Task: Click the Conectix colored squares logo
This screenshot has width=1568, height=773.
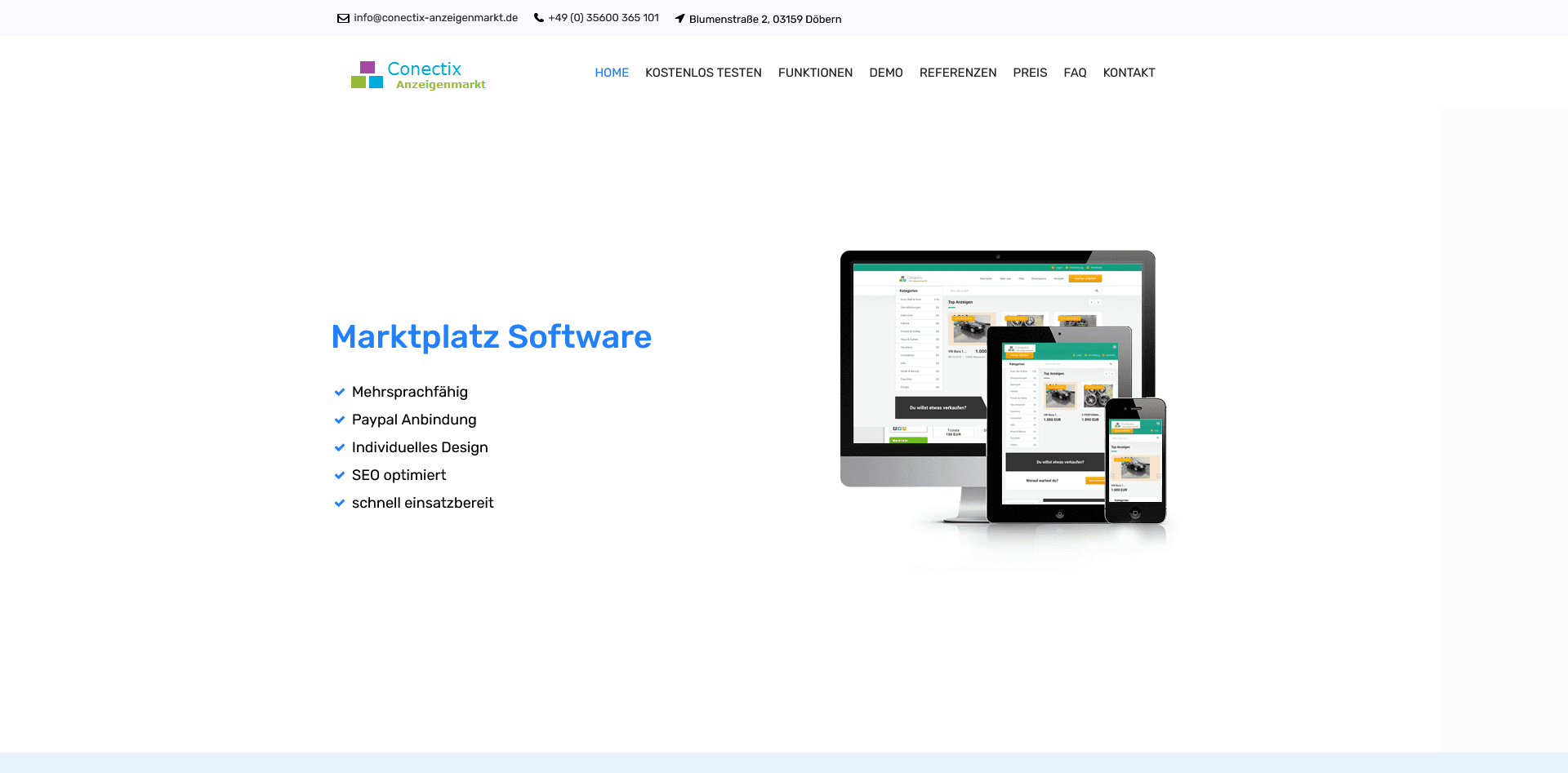Action: point(367,75)
